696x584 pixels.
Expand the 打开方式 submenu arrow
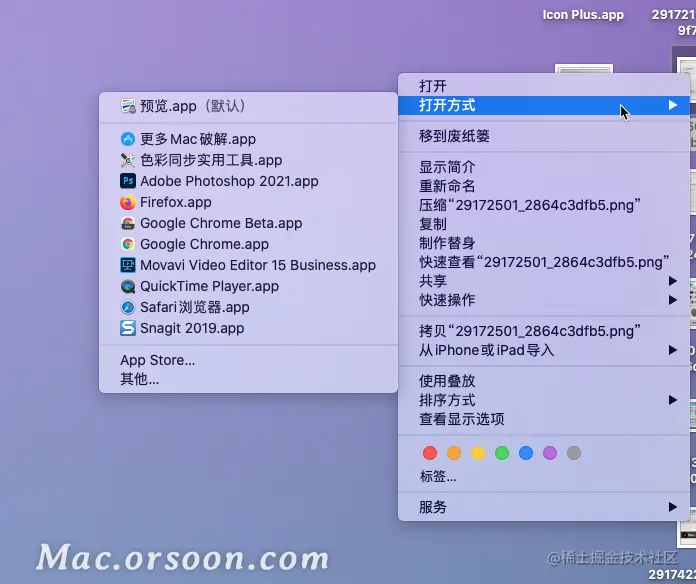pos(672,105)
